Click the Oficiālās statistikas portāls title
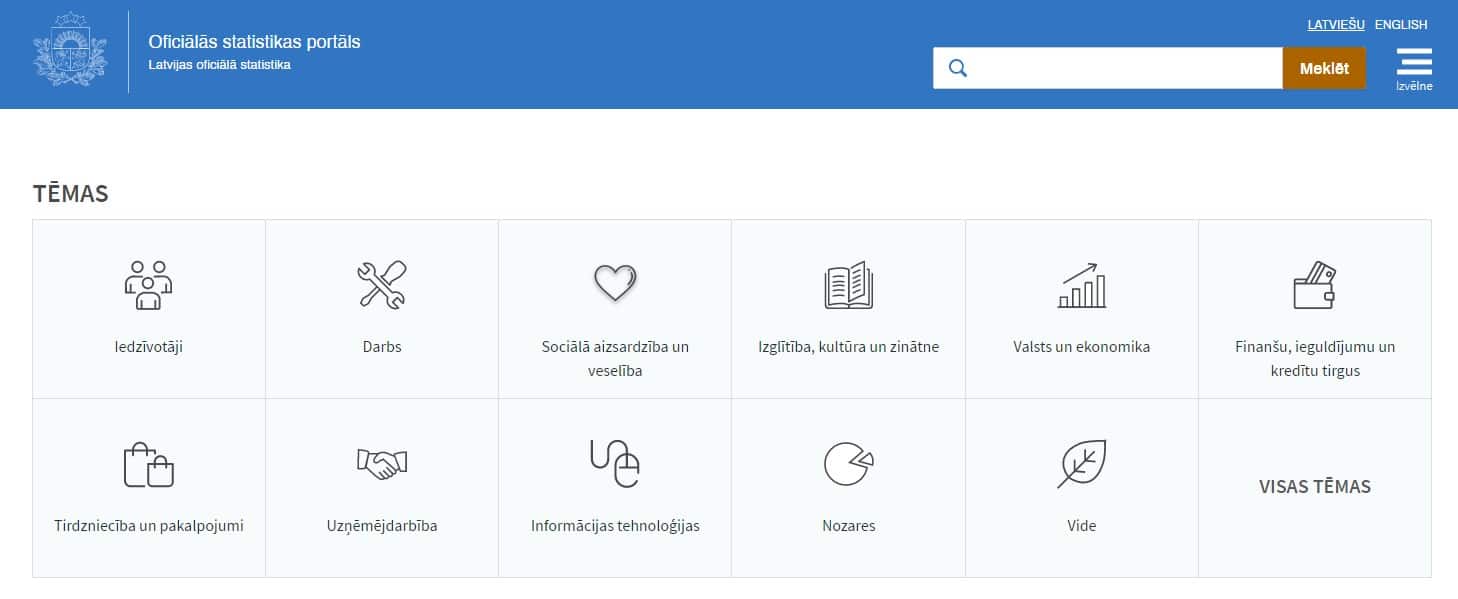This screenshot has height=599, width=1458. coord(253,42)
